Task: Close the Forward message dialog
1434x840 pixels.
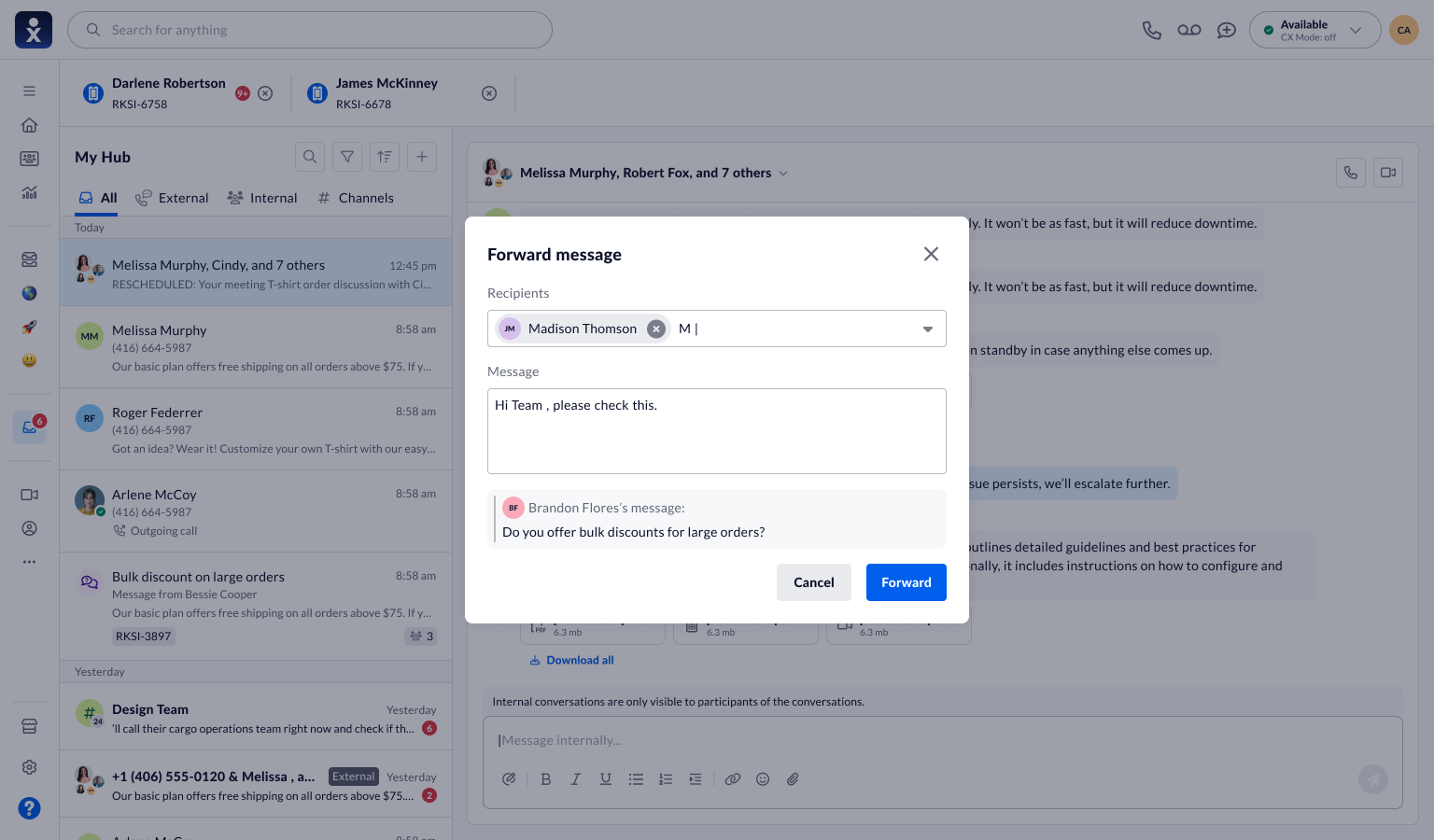Action: pos(931,254)
